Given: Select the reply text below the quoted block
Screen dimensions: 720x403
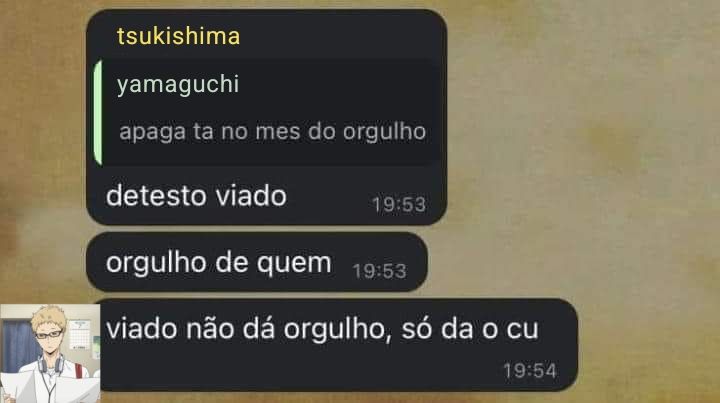Looking at the screenshot, I should coord(196,196).
